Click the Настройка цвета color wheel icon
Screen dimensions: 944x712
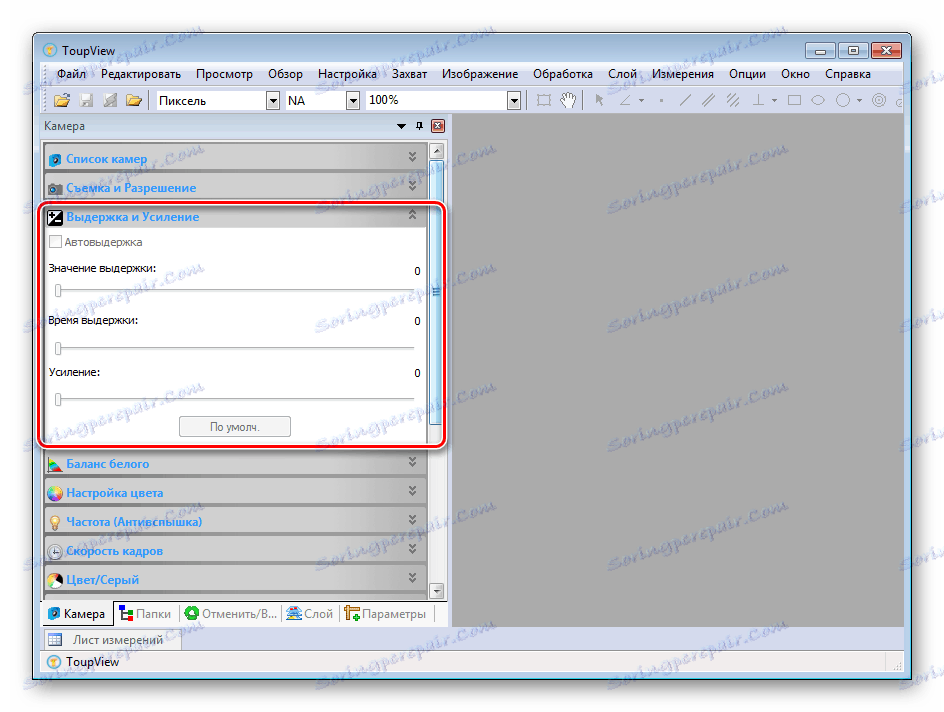(55, 494)
